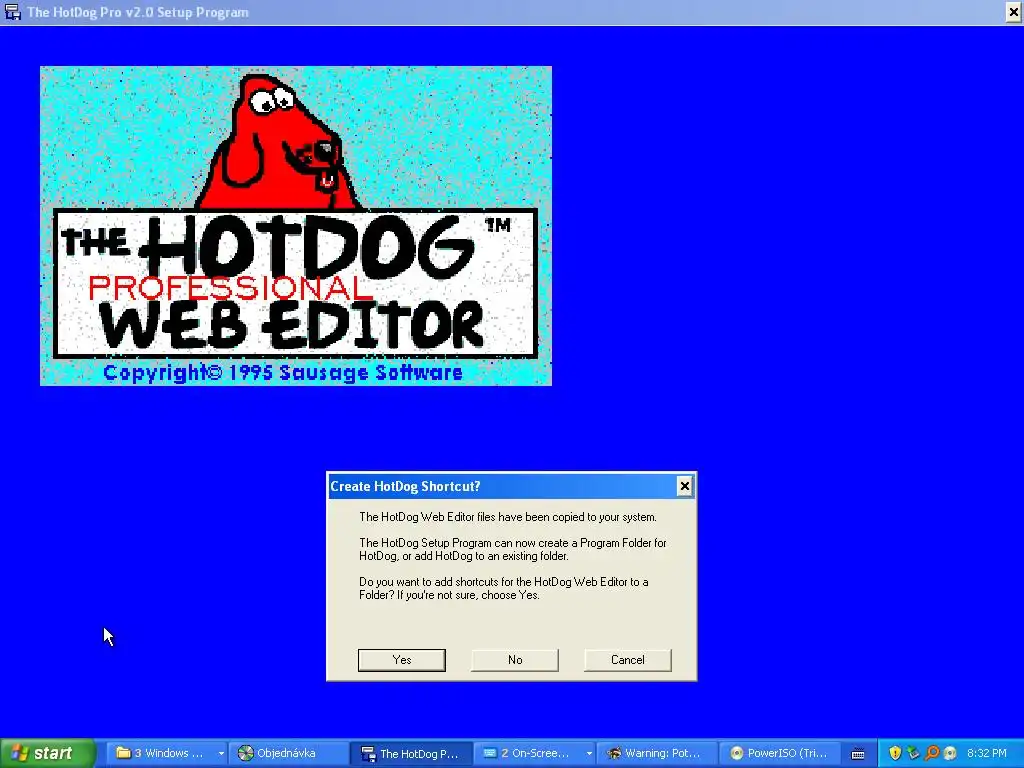Click the HotDog Professional Web Editor logo
1024x768 pixels.
(296, 225)
